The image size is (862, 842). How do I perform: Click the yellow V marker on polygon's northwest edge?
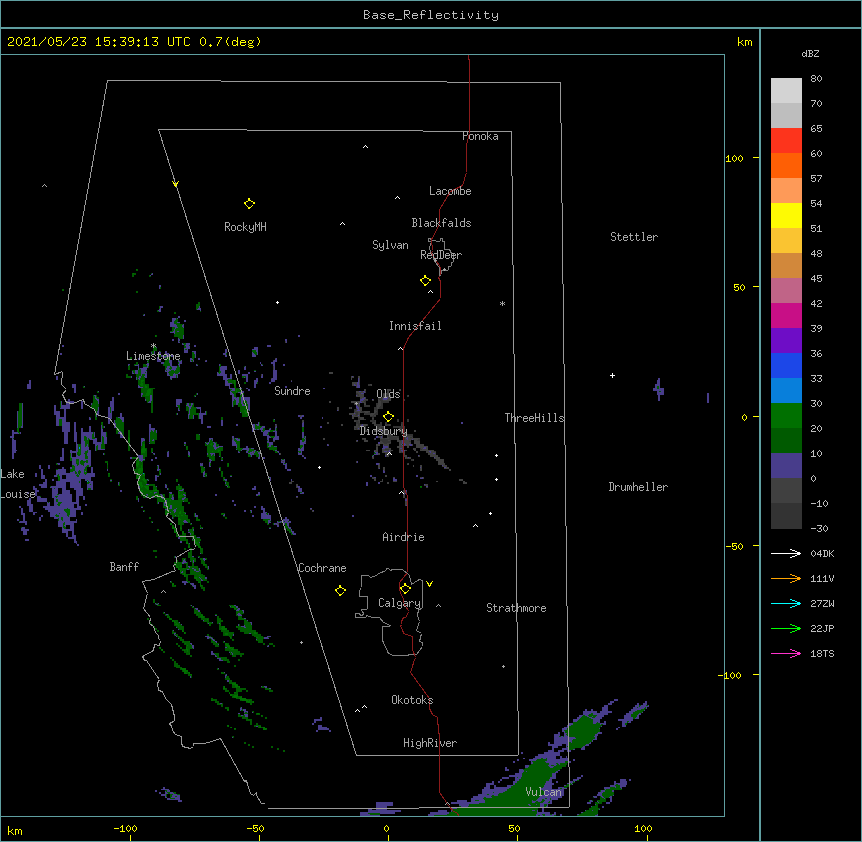click(175, 184)
